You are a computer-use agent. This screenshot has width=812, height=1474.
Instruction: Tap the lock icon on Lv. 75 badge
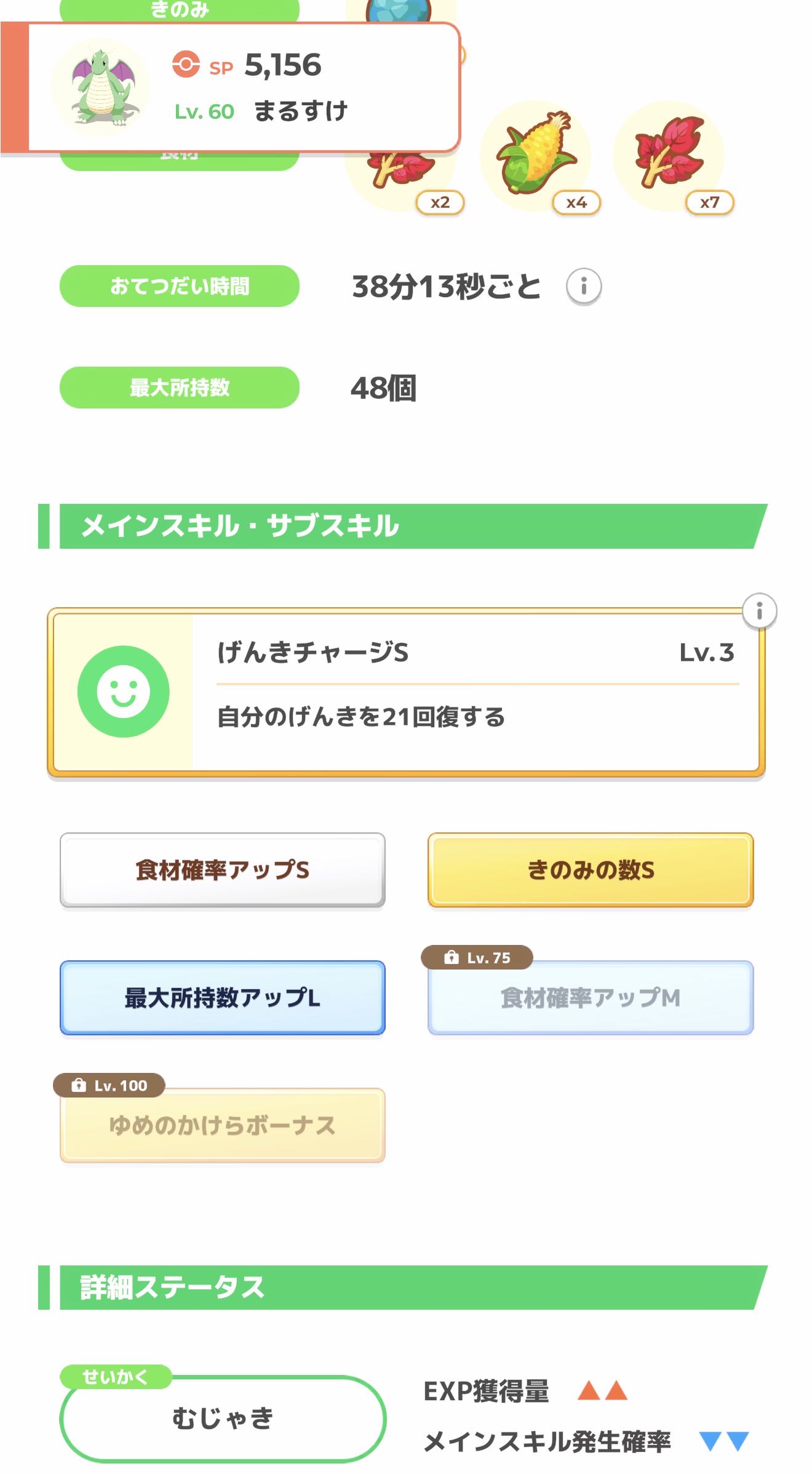(x=452, y=957)
